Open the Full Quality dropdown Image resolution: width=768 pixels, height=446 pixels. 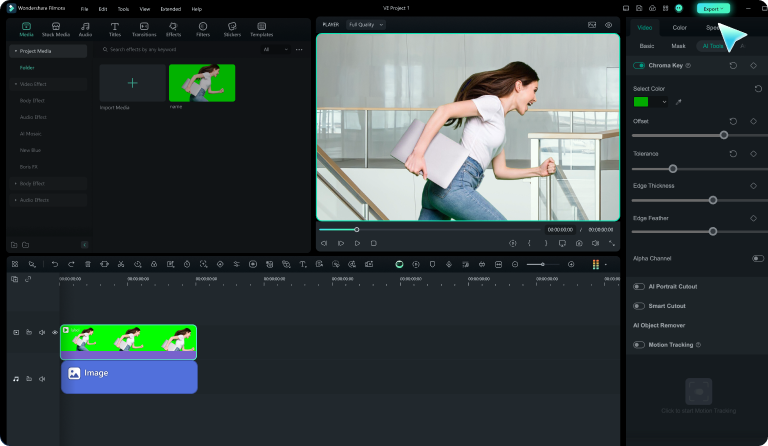coord(366,23)
